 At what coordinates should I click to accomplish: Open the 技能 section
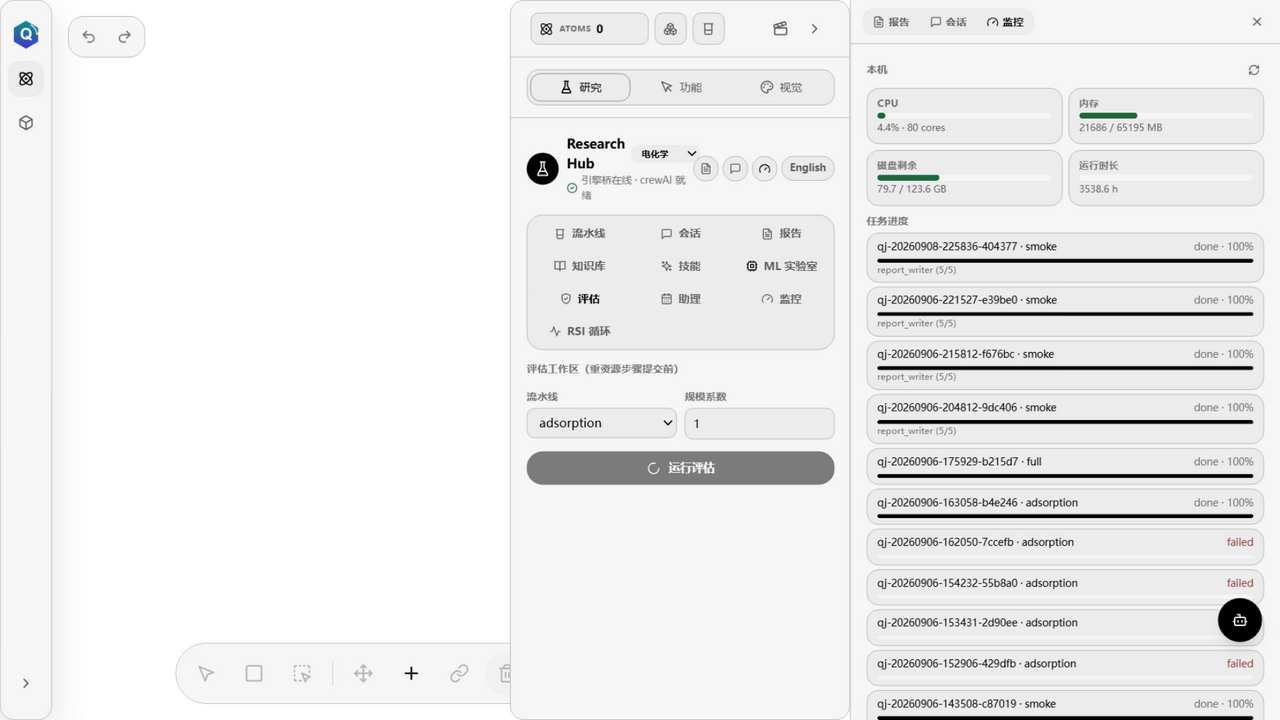[681, 266]
